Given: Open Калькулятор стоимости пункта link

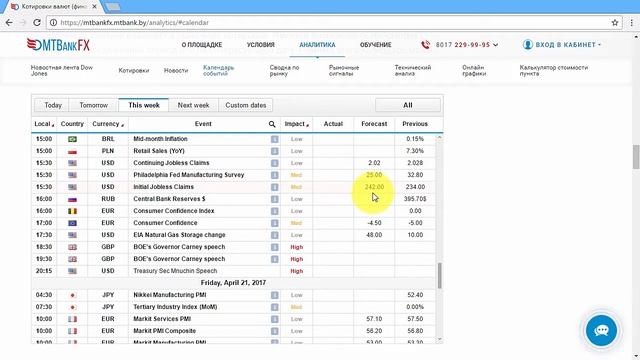Looking at the screenshot, I should tap(553, 71).
